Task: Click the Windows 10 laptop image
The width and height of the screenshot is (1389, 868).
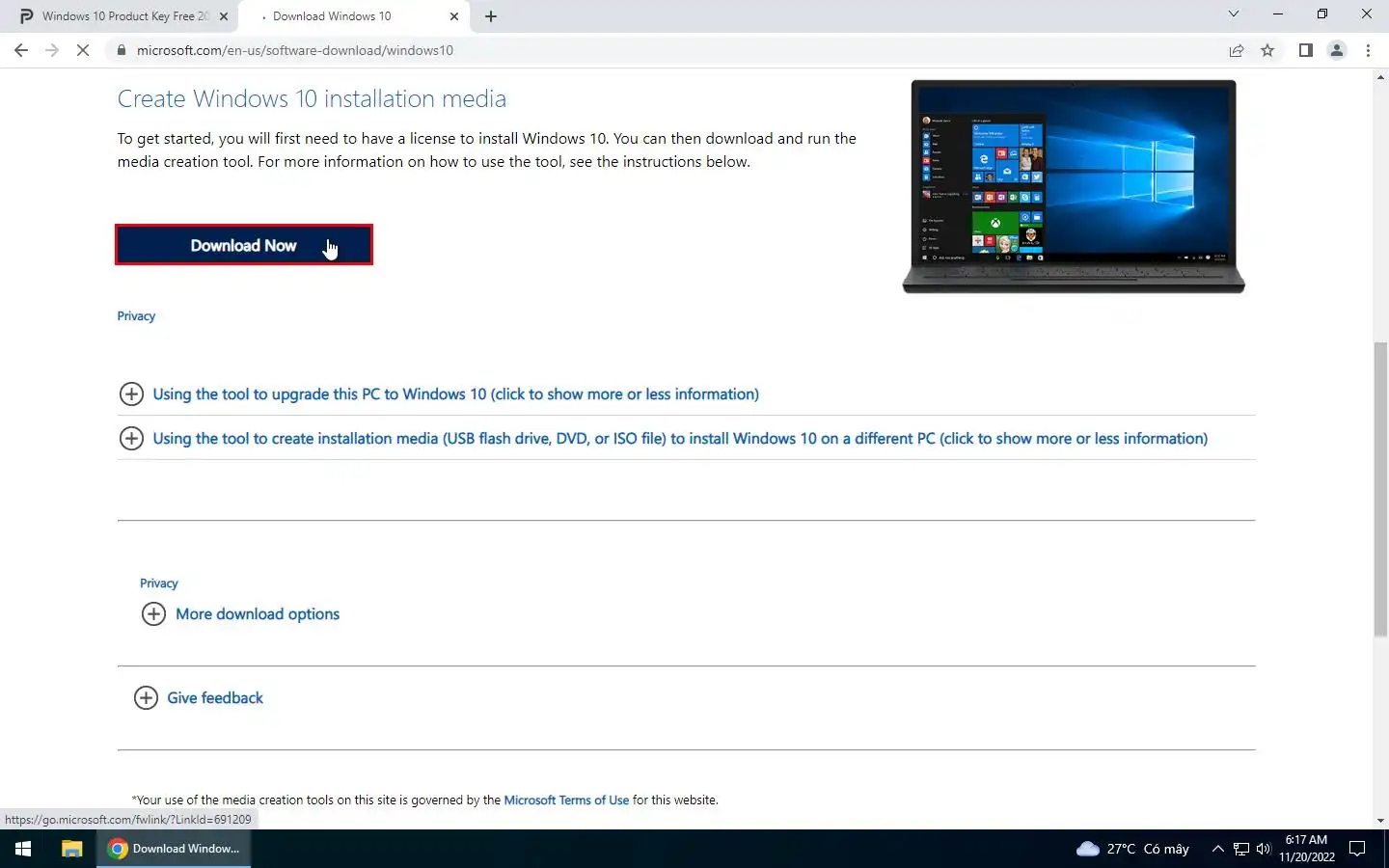Action: pos(1074,186)
